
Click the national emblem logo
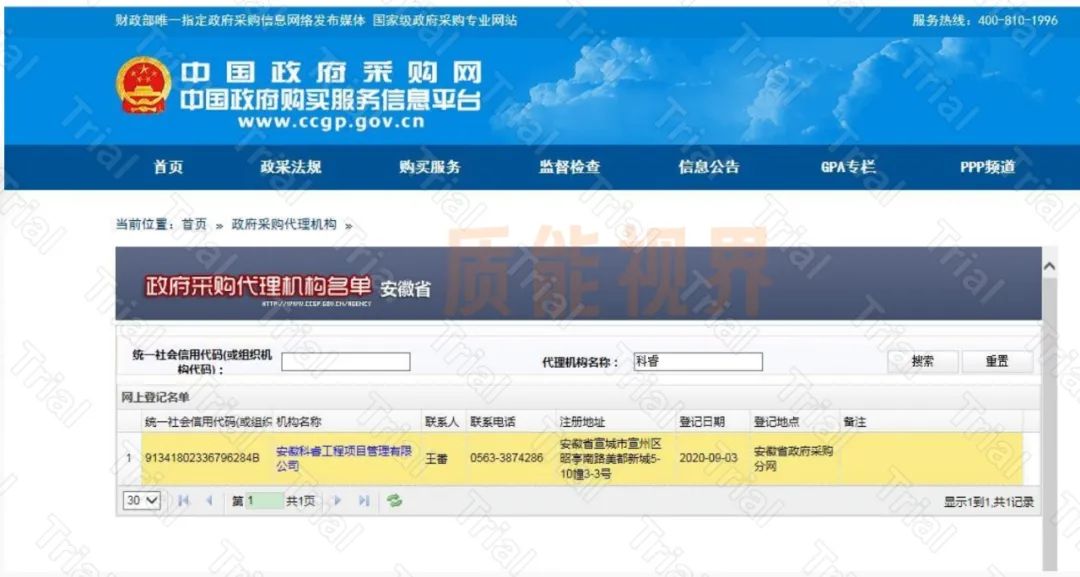pos(143,85)
